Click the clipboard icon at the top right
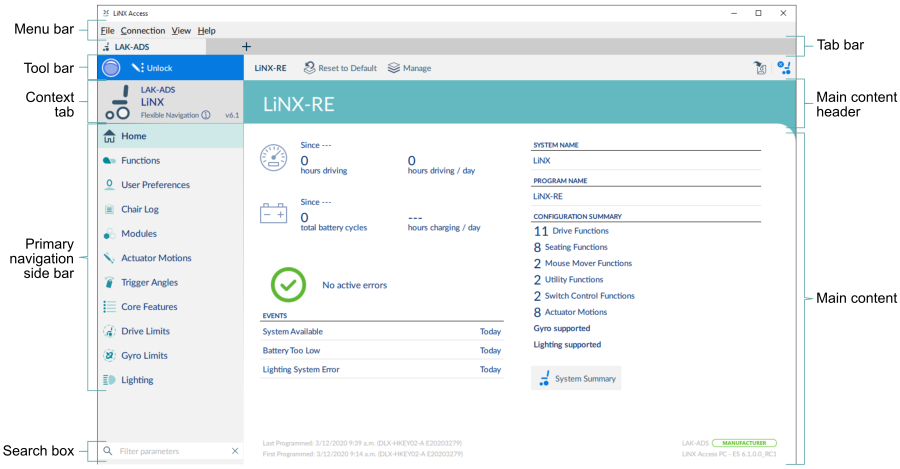The height and width of the screenshot is (469, 900). tap(760, 68)
